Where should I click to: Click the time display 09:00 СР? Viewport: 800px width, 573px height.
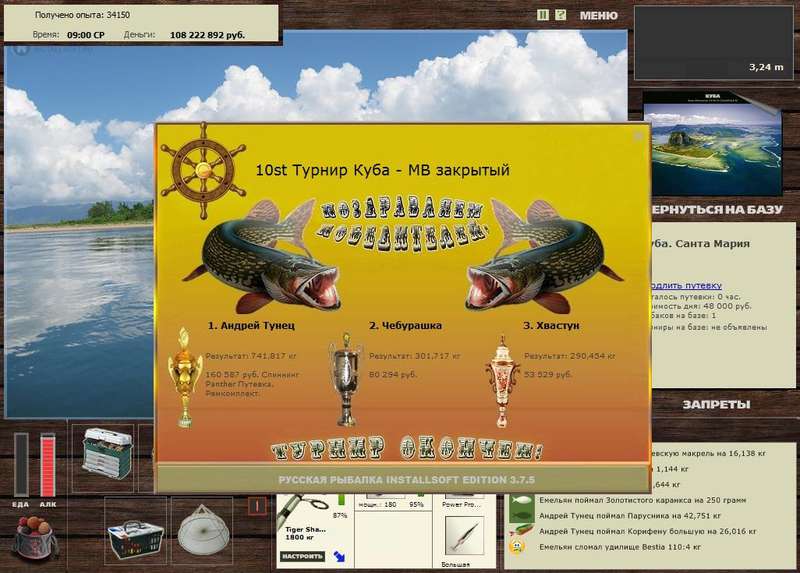(86, 35)
